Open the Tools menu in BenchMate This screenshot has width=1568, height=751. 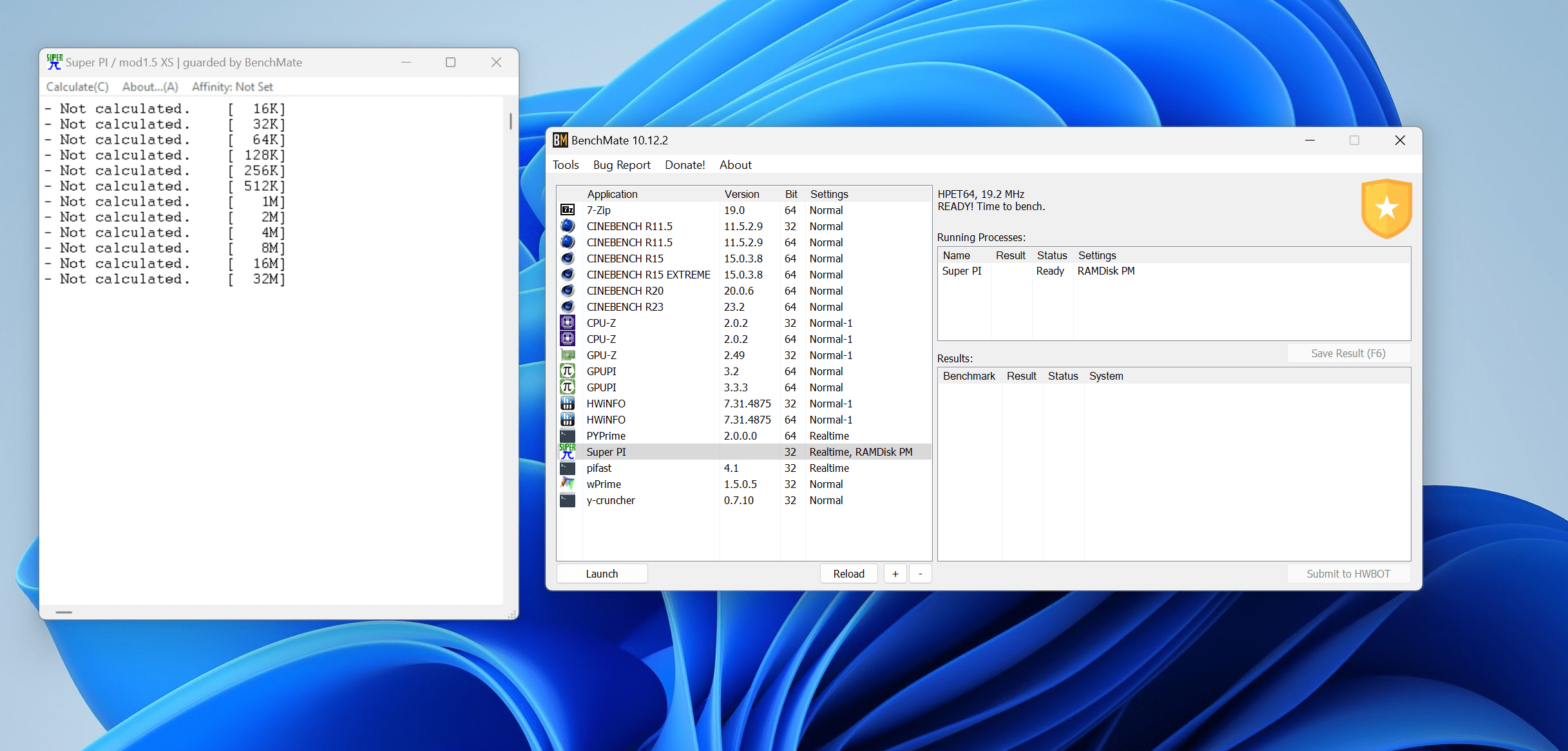pos(566,165)
